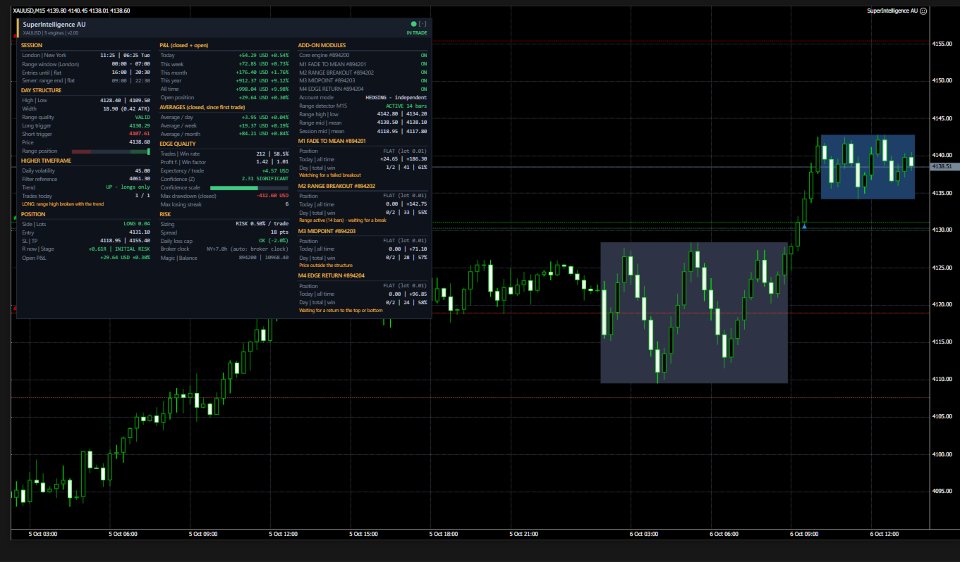Click the Account mode HEDGING - independent value

click(x=396, y=97)
